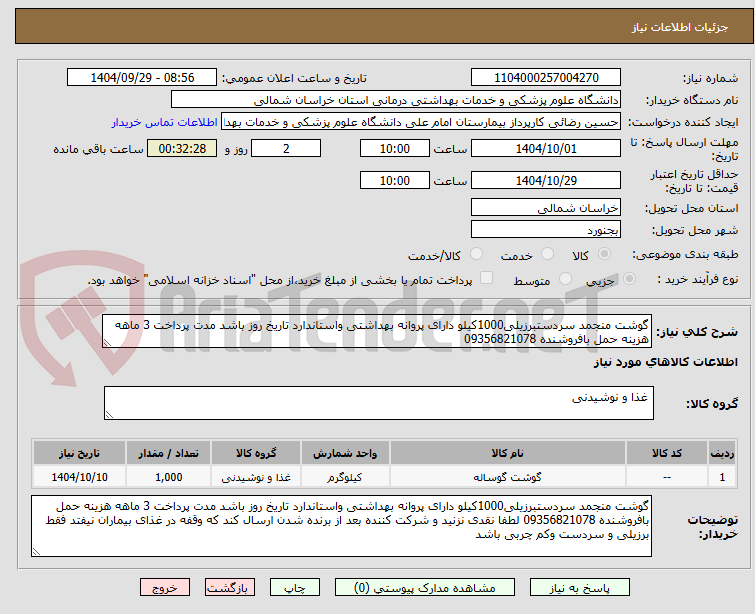This screenshot has width=755, height=614.
Task: Click the buyer organization name field
Action: (x=396, y=100)
